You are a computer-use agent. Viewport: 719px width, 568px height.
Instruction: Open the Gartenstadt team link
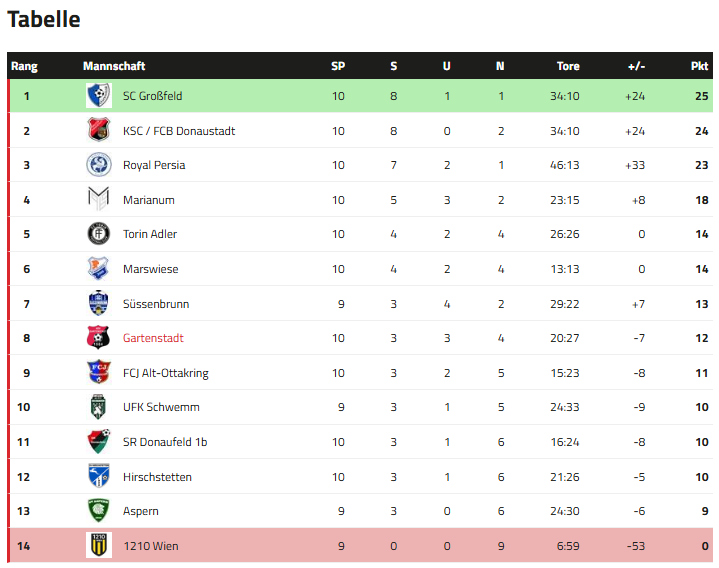point(153,338)
